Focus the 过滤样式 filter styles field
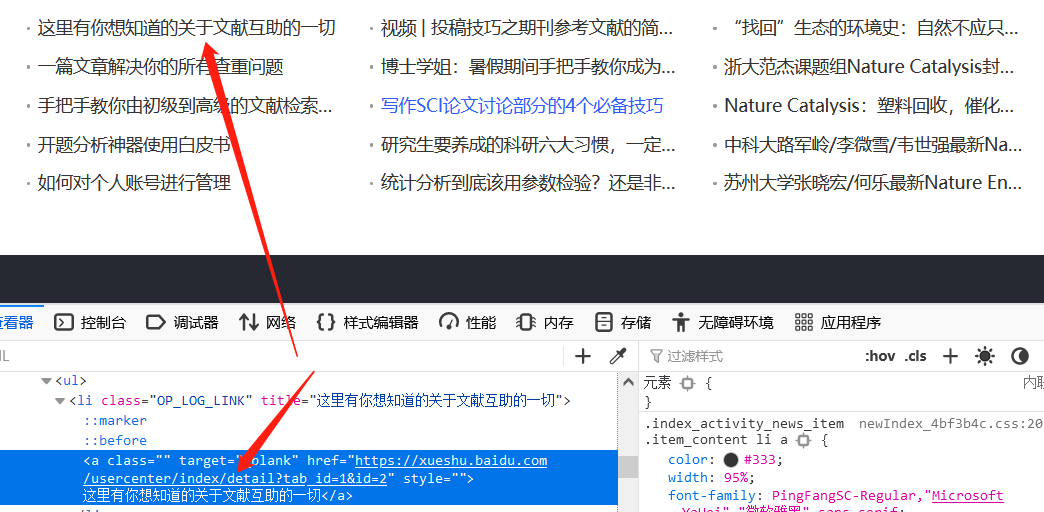The width and height of the screenshot is (1044, 512). point(752,356)
